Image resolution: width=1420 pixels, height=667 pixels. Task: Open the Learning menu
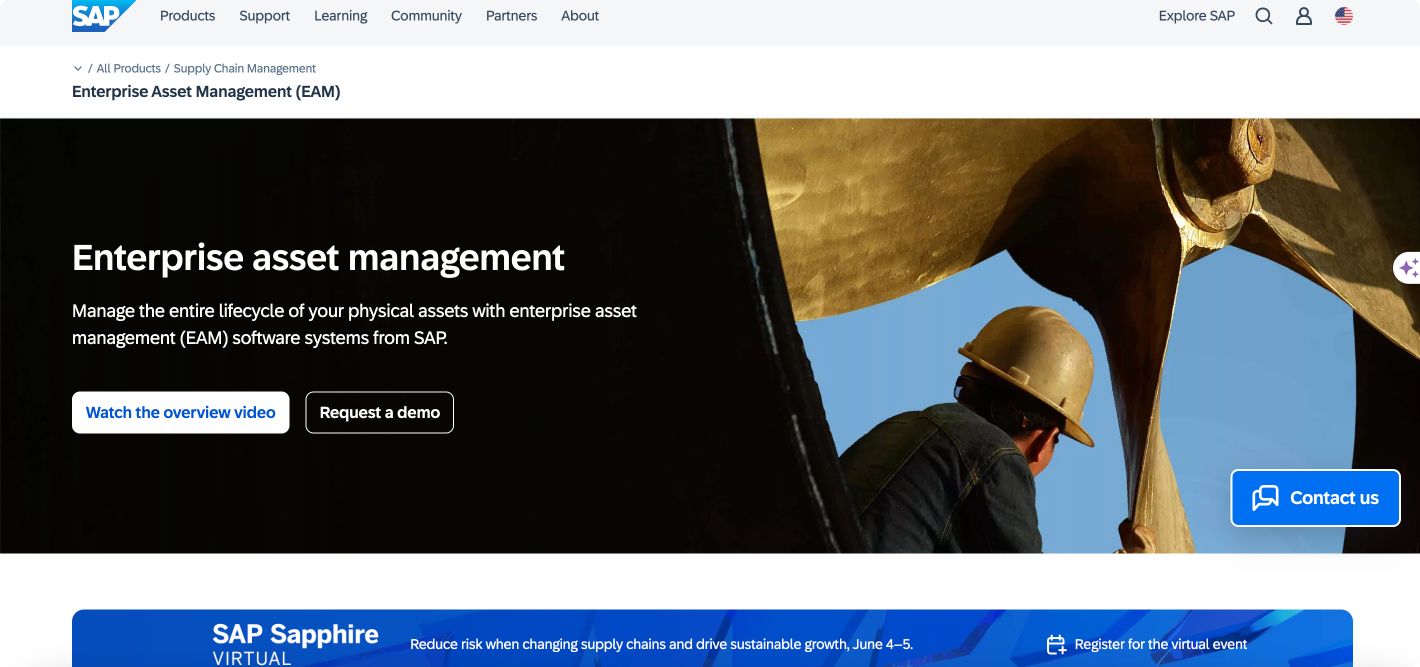point(341,16)
